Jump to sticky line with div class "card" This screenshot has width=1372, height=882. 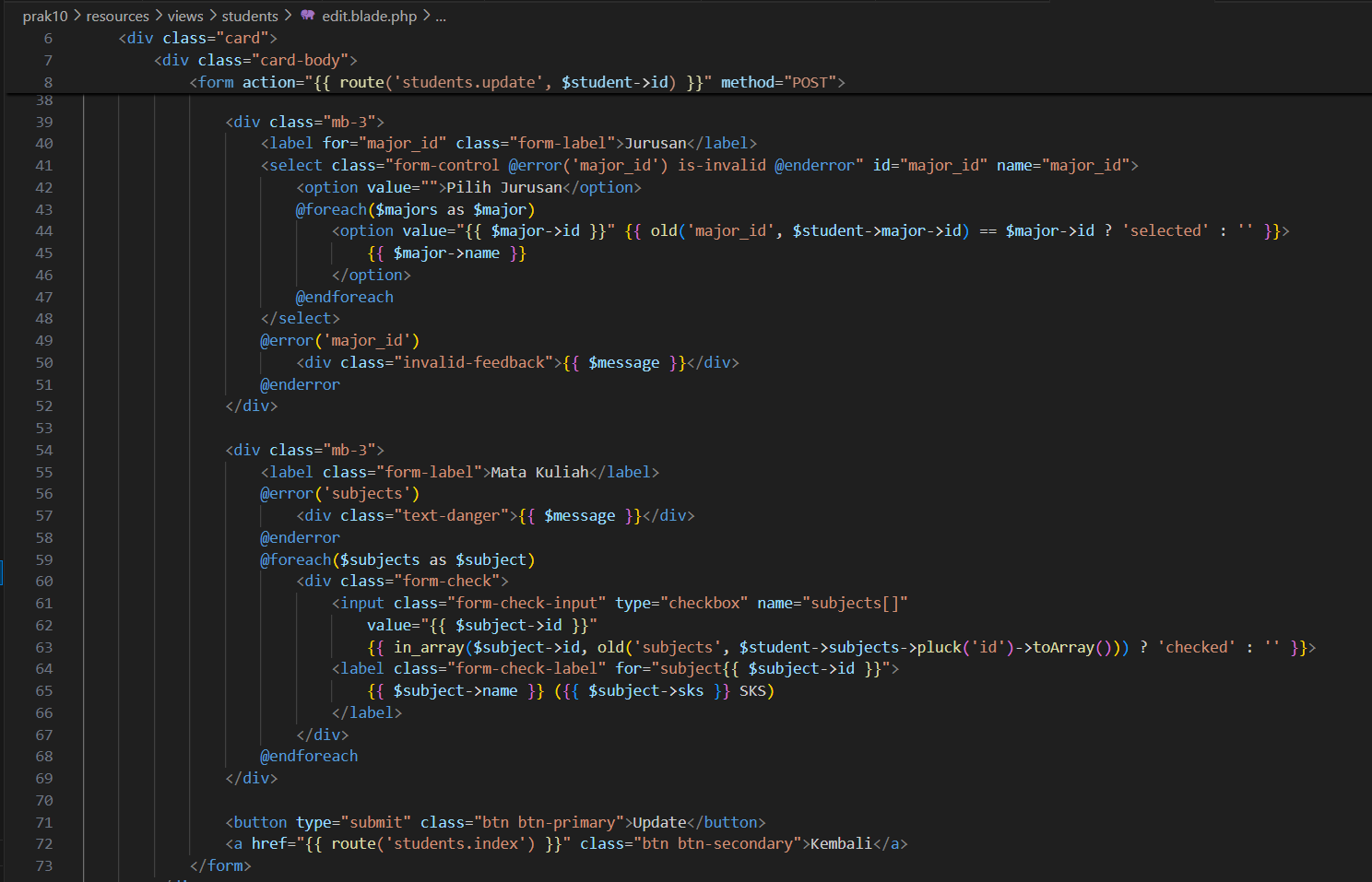tap(197, 38)
